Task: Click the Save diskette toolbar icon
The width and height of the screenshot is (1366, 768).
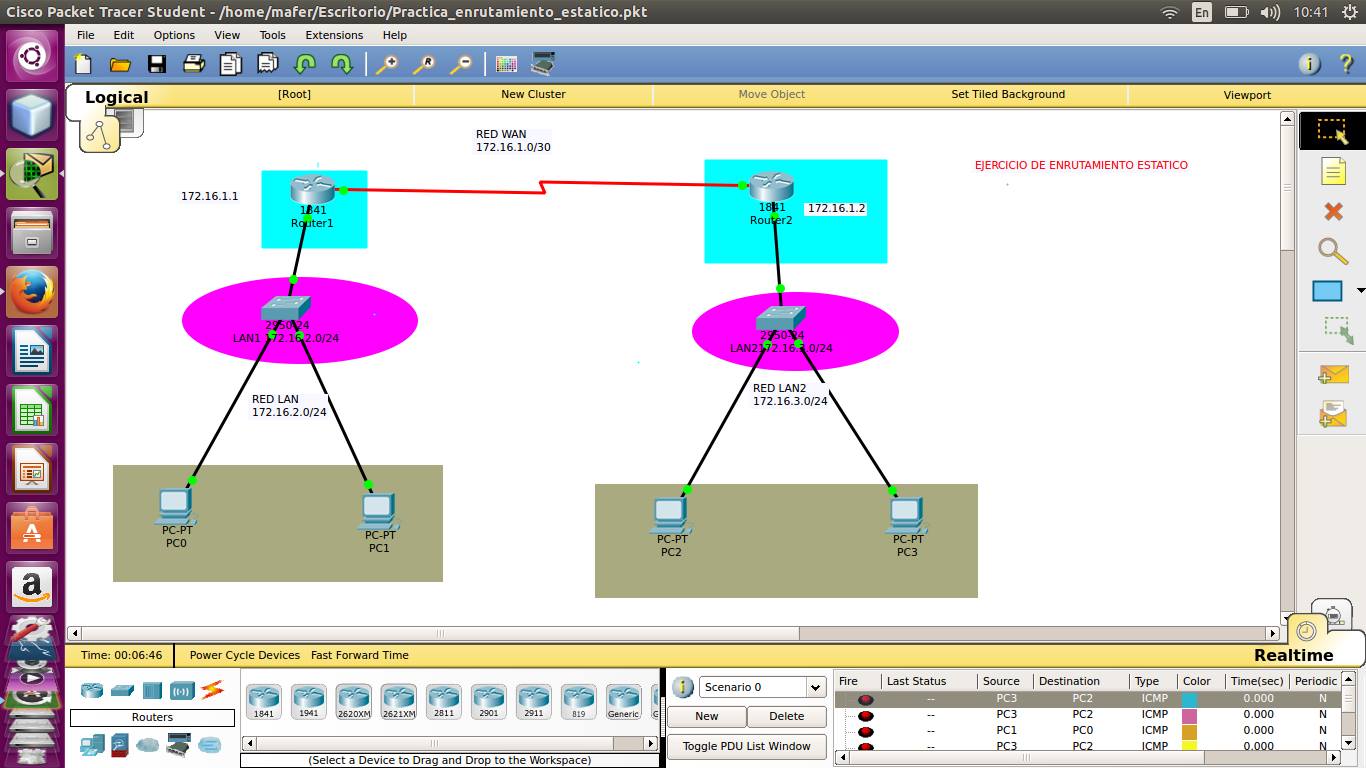Action: [x=157, y=63]
